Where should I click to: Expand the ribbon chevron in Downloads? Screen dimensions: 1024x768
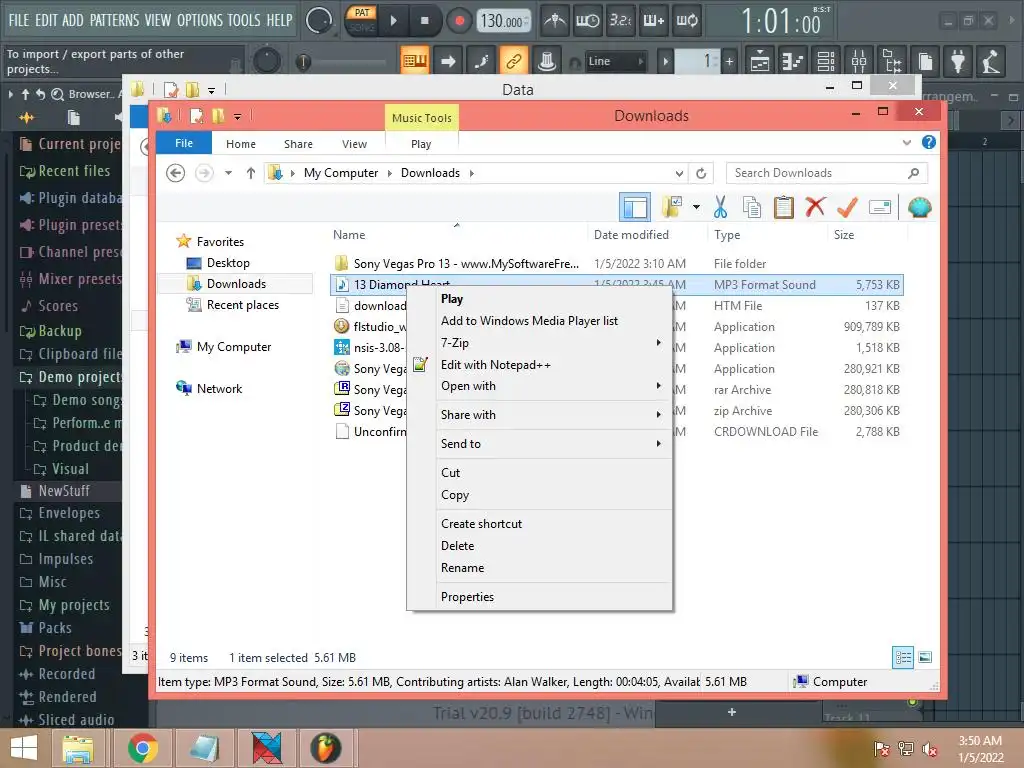906,142
